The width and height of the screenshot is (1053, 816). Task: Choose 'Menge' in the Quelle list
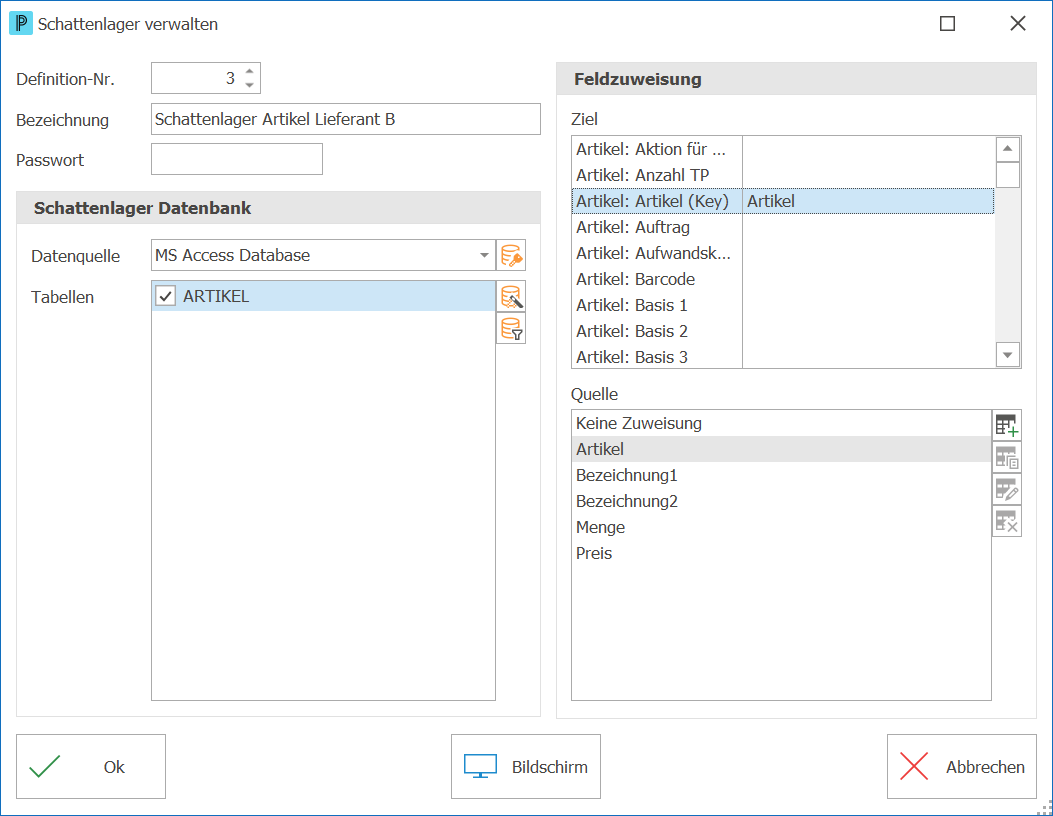[x=782, y=527]
